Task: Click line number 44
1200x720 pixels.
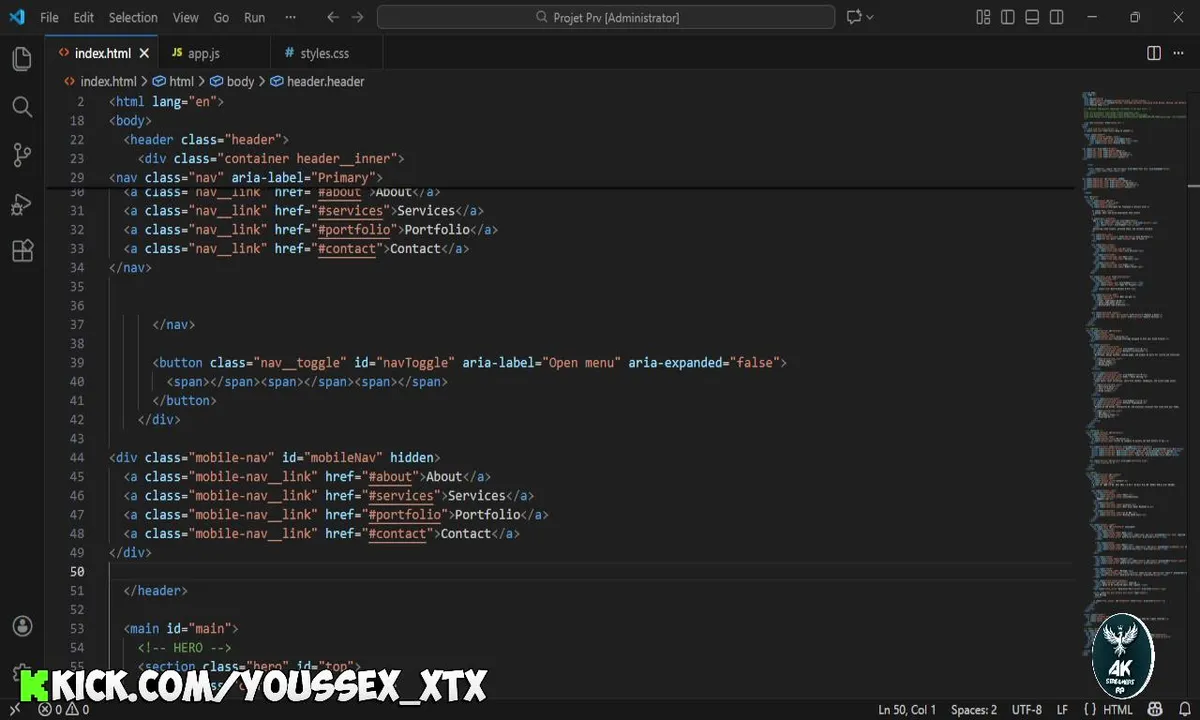Action: [x=77, y=458]
